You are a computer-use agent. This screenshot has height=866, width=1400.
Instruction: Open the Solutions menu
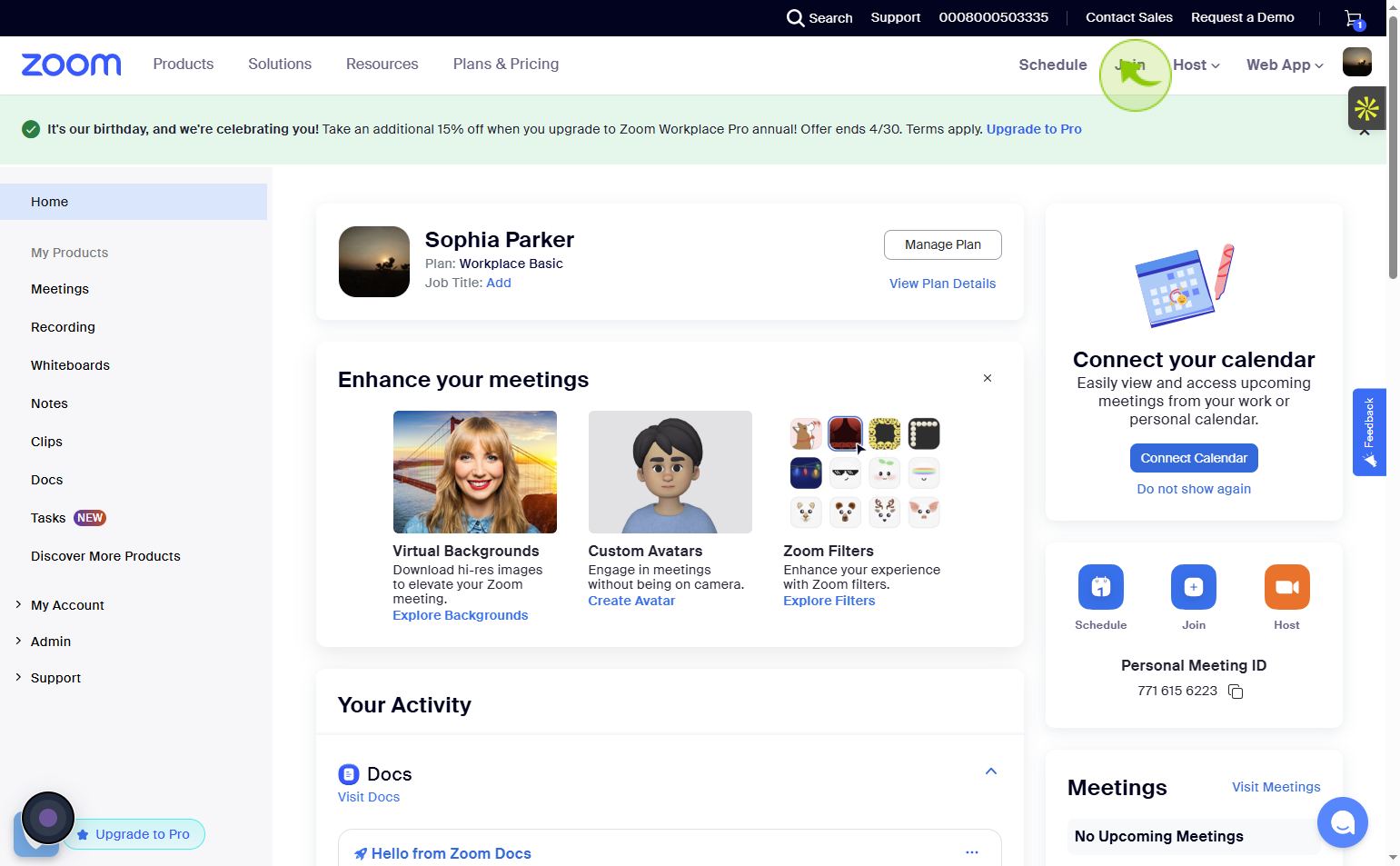[280, 64]
